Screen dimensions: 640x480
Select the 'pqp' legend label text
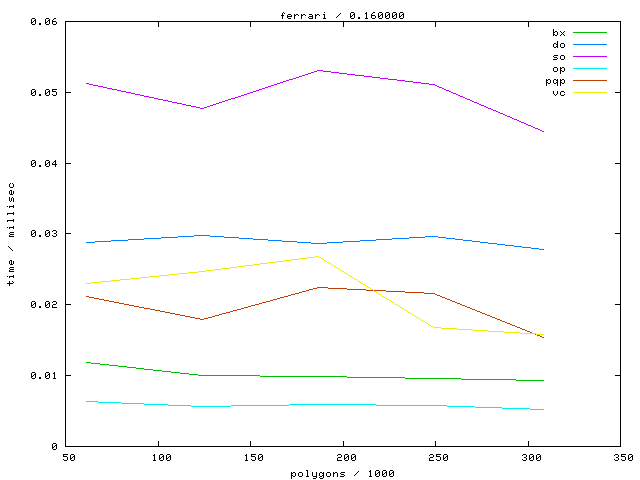(x=555, y=81)
